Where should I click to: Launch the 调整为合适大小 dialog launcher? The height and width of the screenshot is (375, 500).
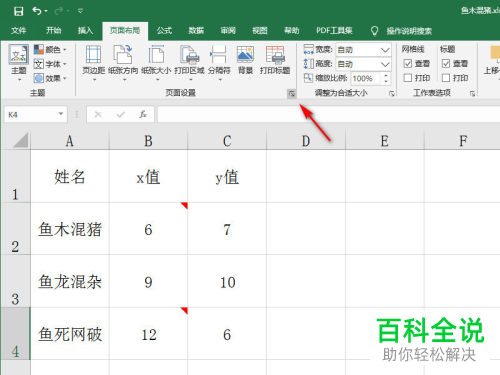[x=392, y=94]
